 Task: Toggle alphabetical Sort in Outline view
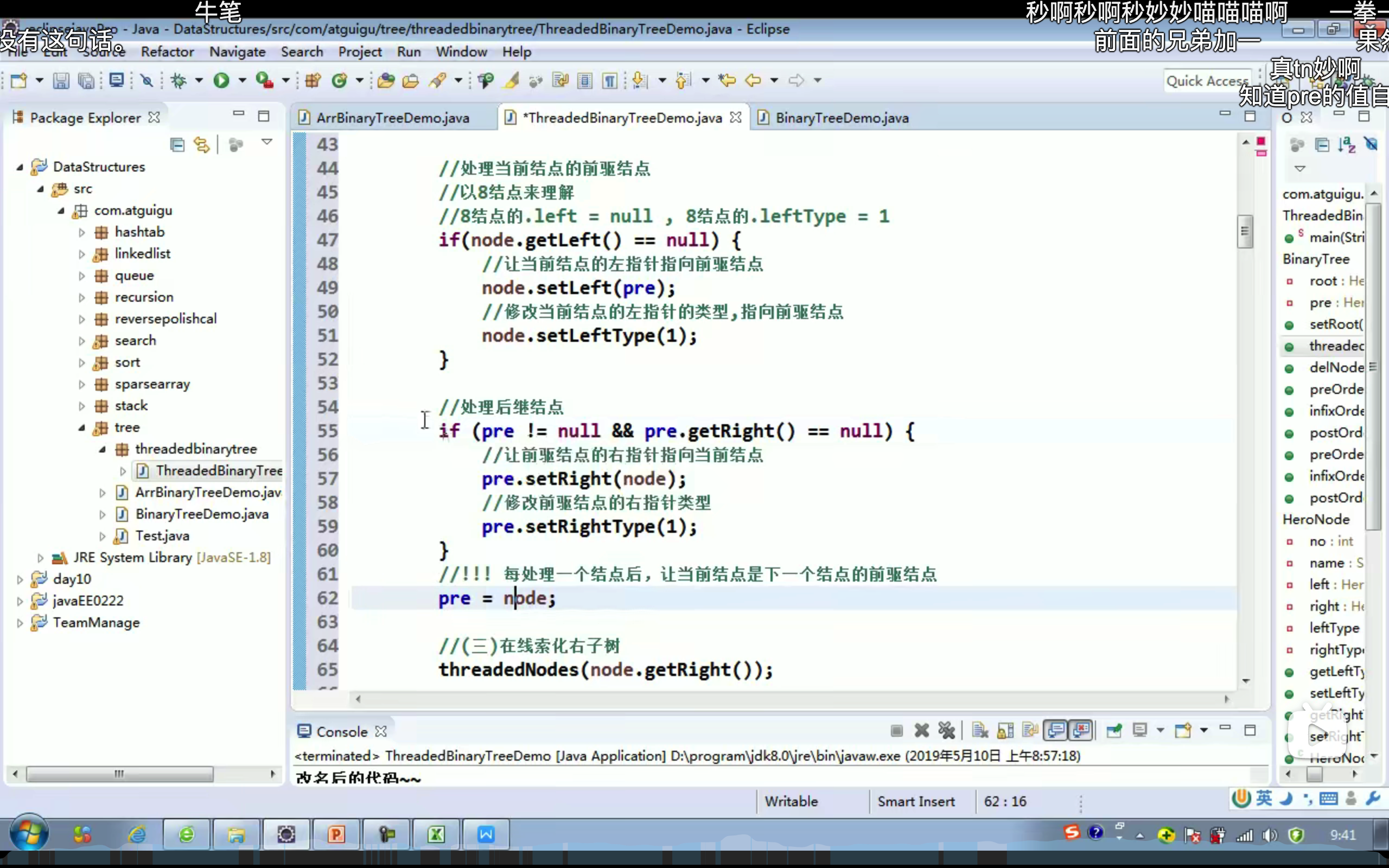pos(1347,144)
